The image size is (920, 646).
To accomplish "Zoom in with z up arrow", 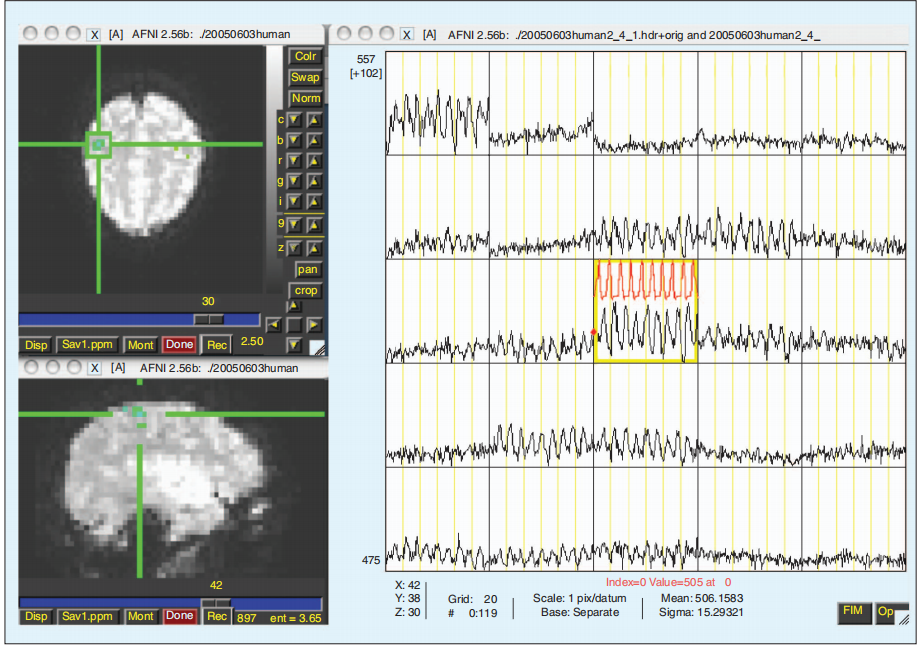I will 314,247.
